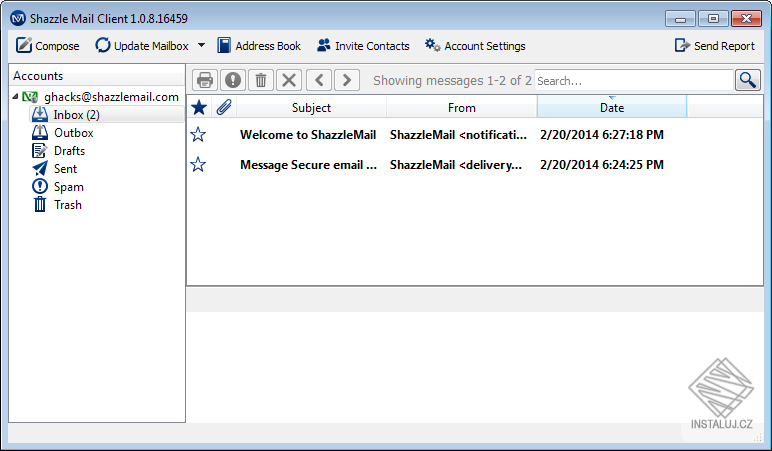772x451 pixels.
Task: Star the Message Secure email message
Action: [x=198, y=164]
